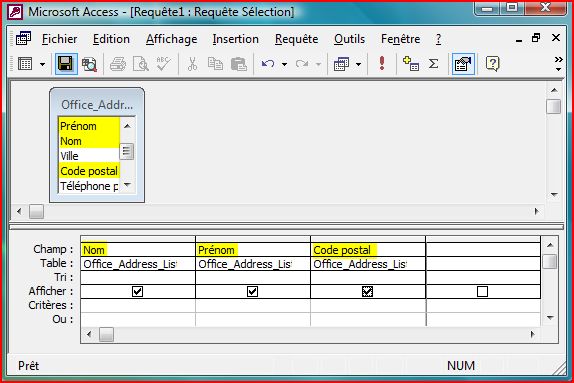Check the Afficher box in the empty fourth column
Image resolution: width=574 pixels, height=383 pixels.
482,291
